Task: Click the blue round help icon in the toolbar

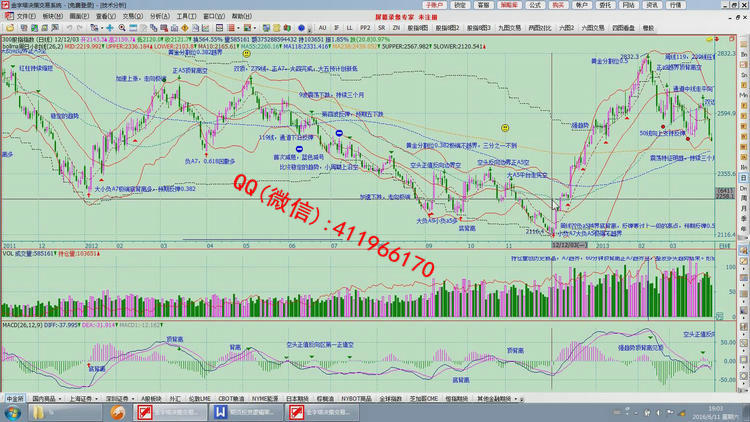Action: point(301,28)
